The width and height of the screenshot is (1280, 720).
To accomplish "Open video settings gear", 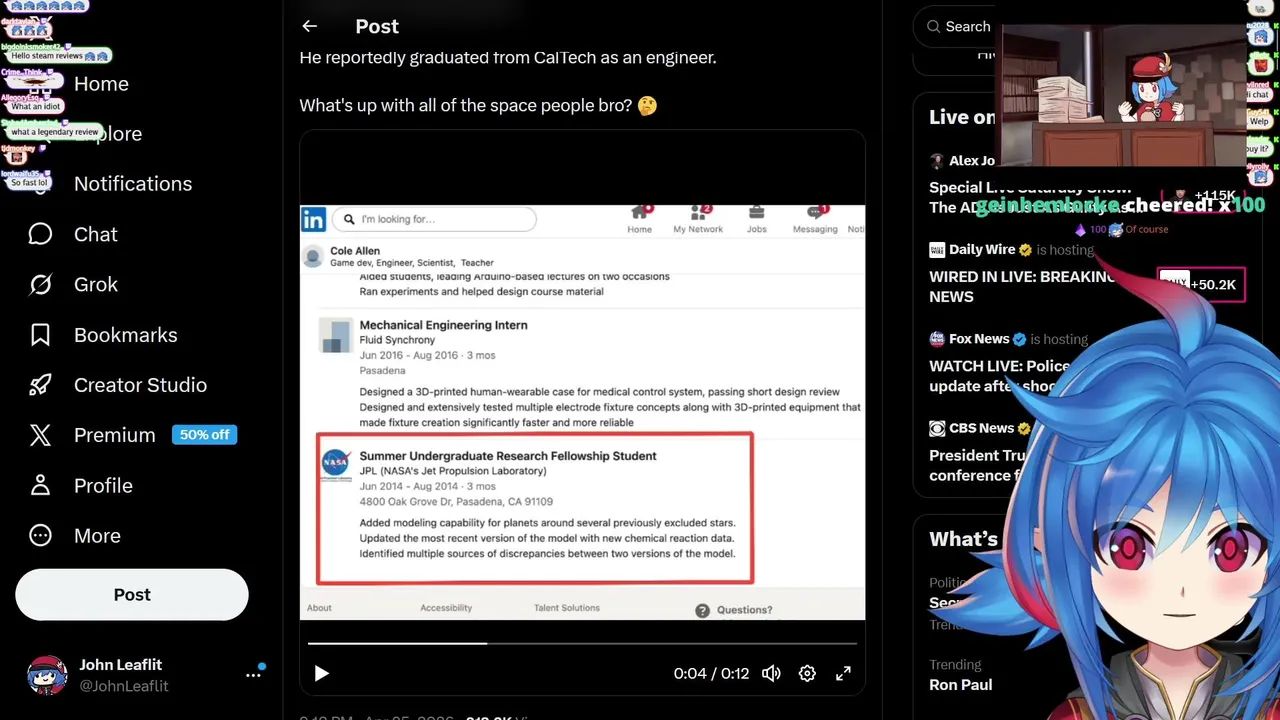I will coord(807,673).
